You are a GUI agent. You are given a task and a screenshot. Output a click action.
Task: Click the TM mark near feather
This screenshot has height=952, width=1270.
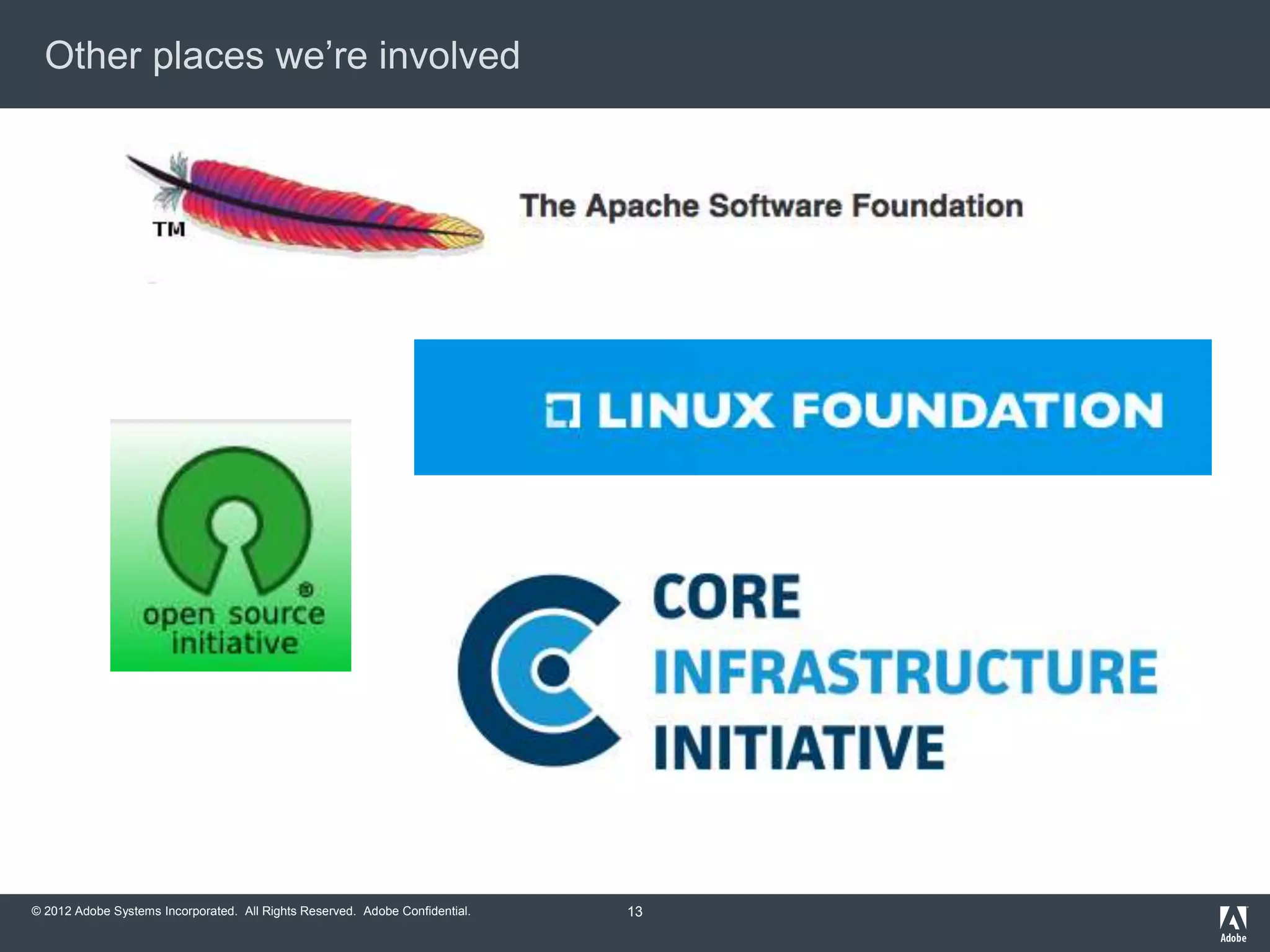[x=169, y=230]
